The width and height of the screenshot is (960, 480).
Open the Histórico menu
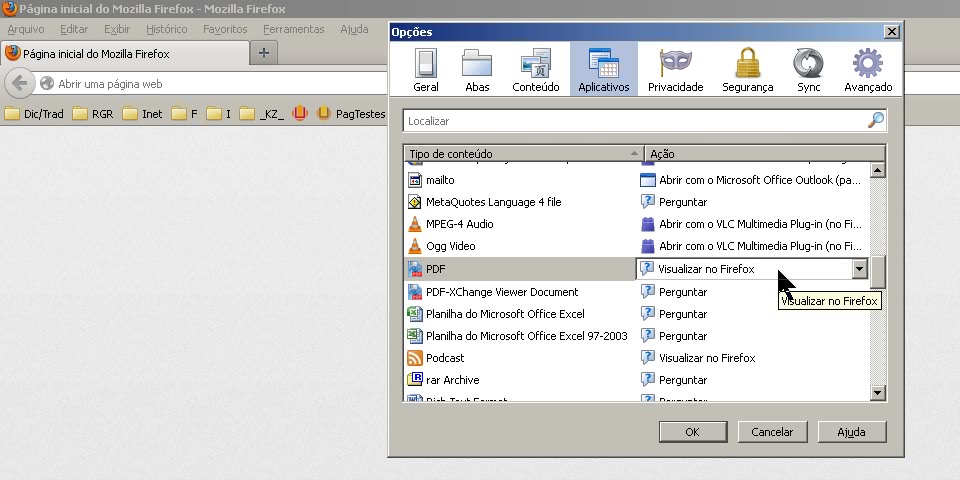[x=166, y=29]
